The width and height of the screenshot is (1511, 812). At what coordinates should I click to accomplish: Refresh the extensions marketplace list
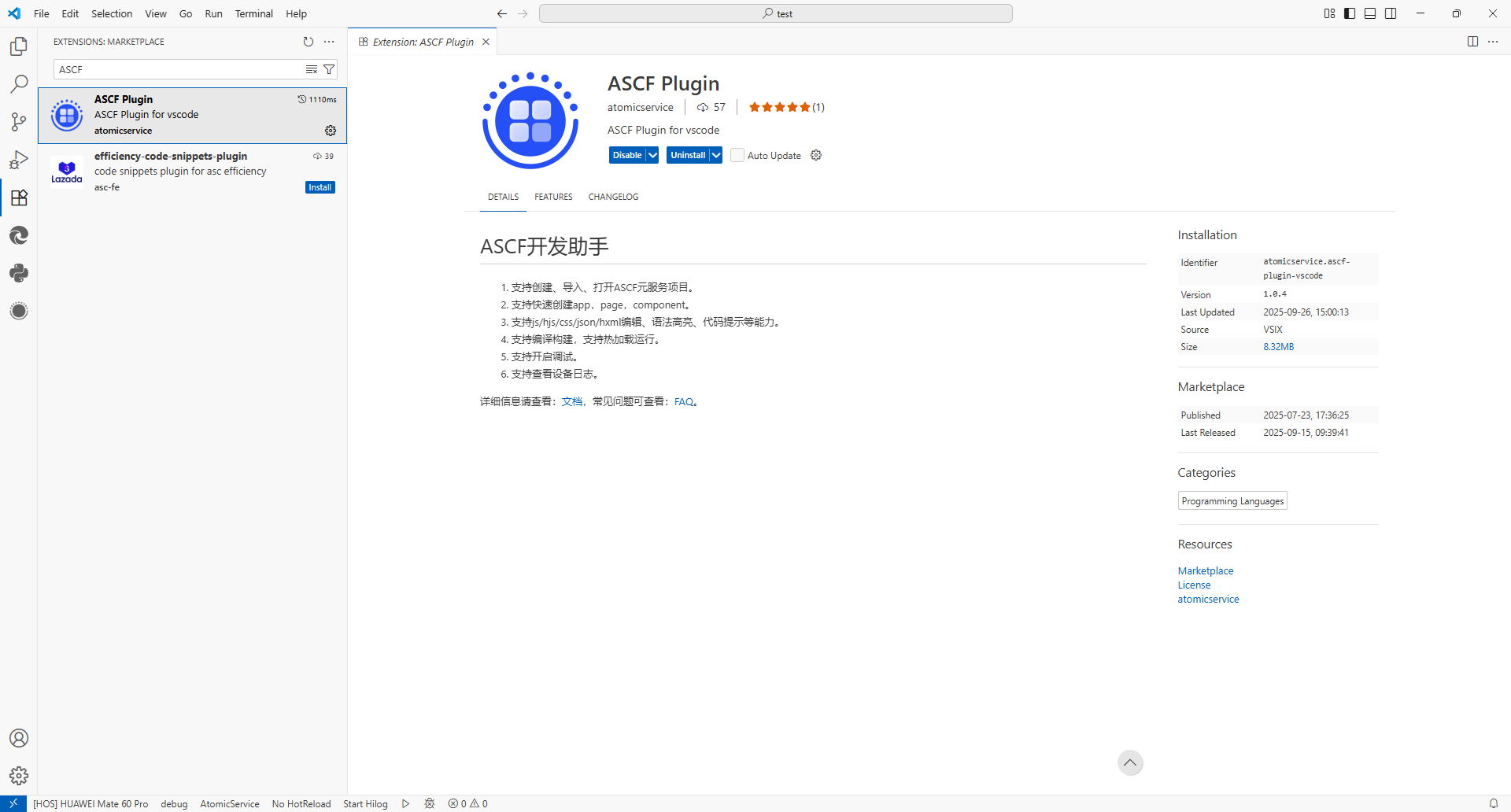pos(308,42)
